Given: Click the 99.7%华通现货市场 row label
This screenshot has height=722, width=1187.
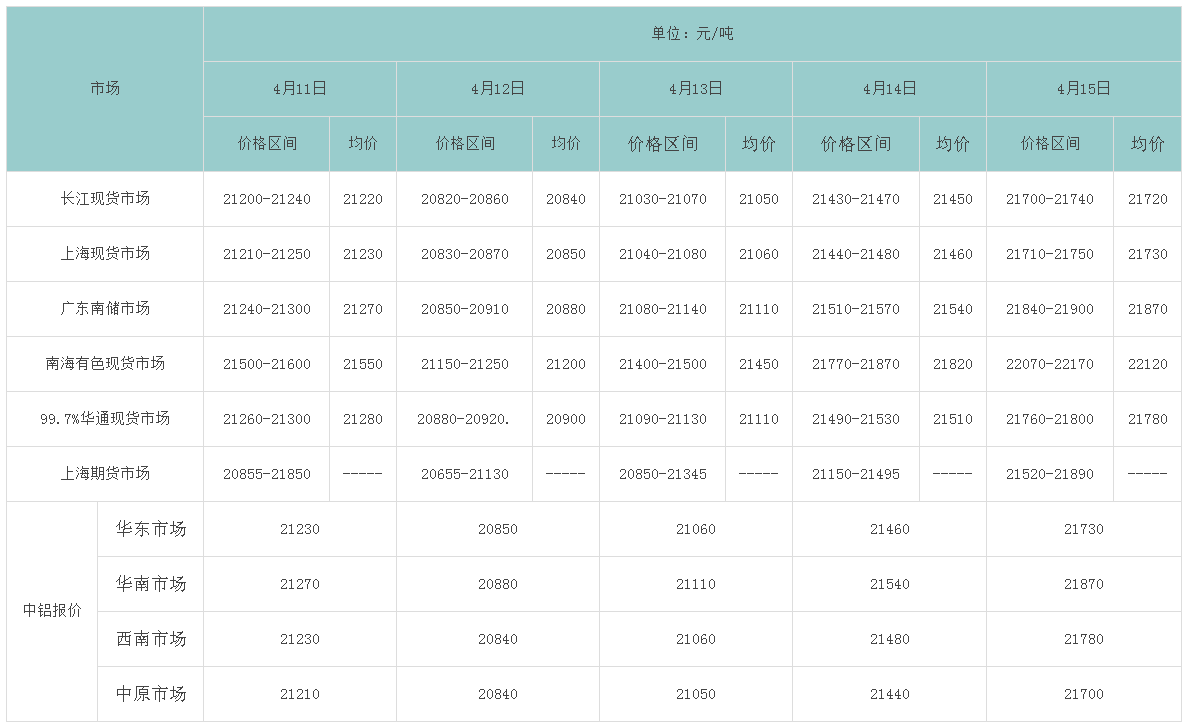Looking at the screenshot, I should [x=105, y=419].
